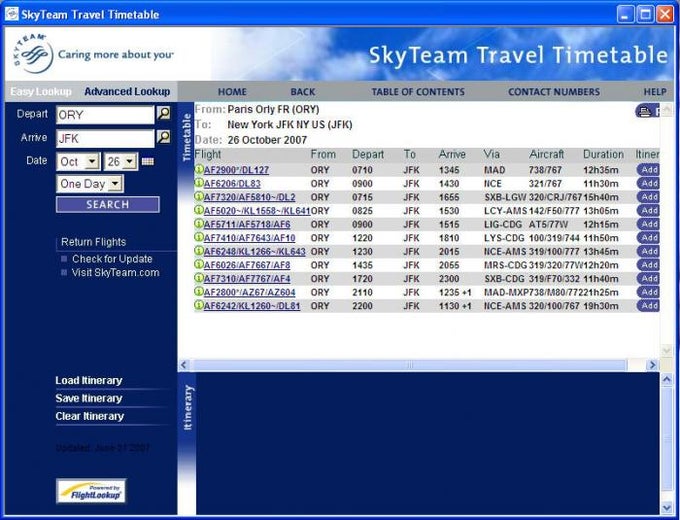Open airport lookup beside Arrive field
Viewport: 680px width, 520px height.
(163, 137)
